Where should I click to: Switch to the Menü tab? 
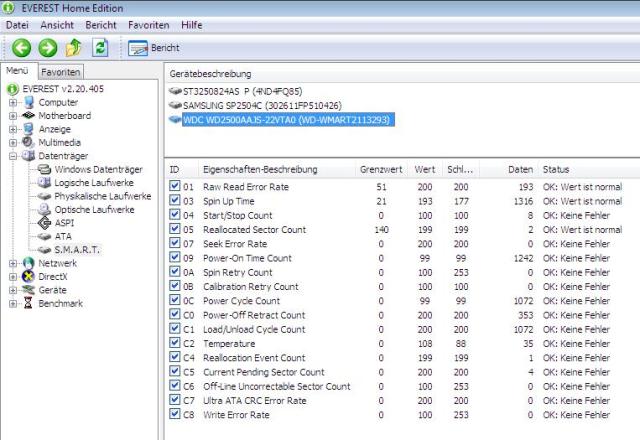(17, 71)
